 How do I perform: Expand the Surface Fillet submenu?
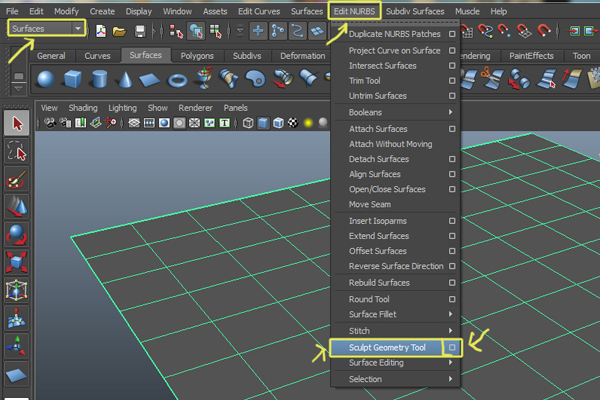point(396,314)
